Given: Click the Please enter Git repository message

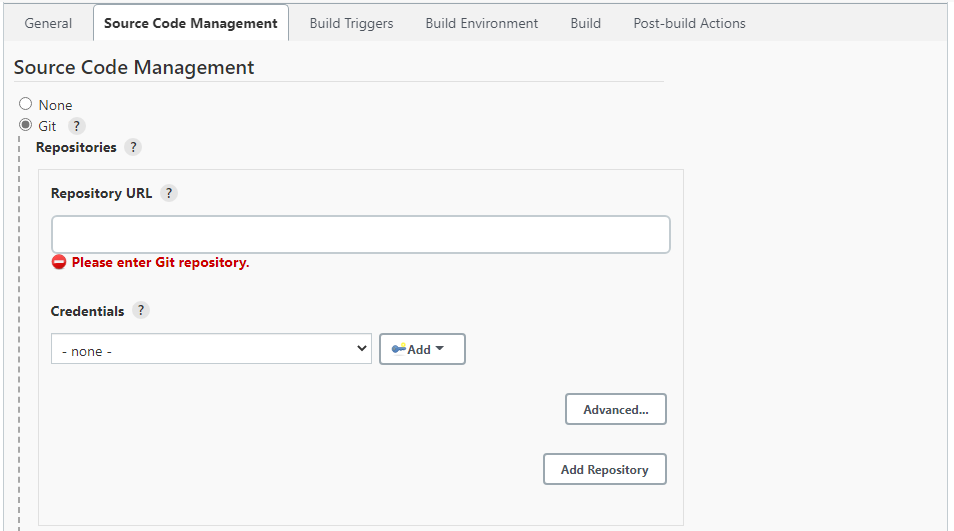Looking at the screenshot, I should [160, 262].
